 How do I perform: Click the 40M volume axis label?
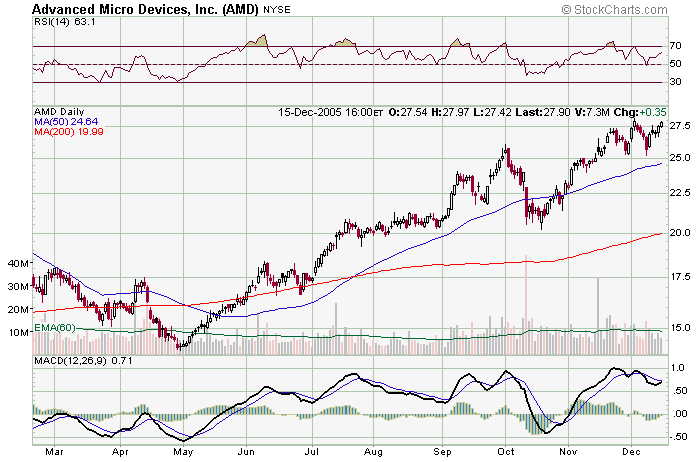point(18,263)
